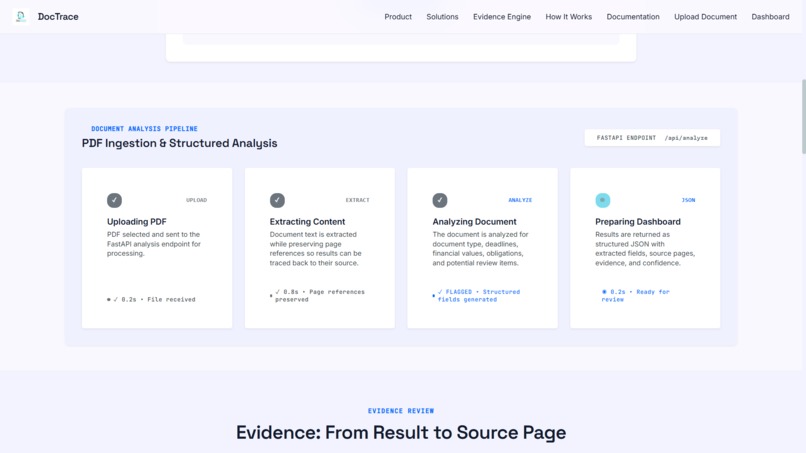Click the Uploading PDF checkmark icon
Screen dimensions: 806x453
114,200
